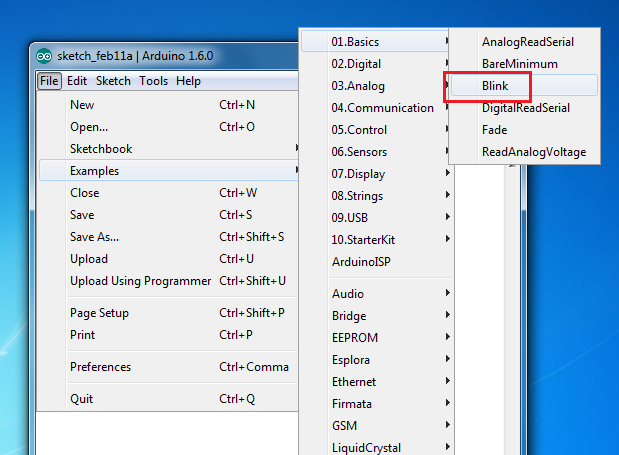Expand the Audio library examples
Viewport: 619px width, 455px height.
376,294
